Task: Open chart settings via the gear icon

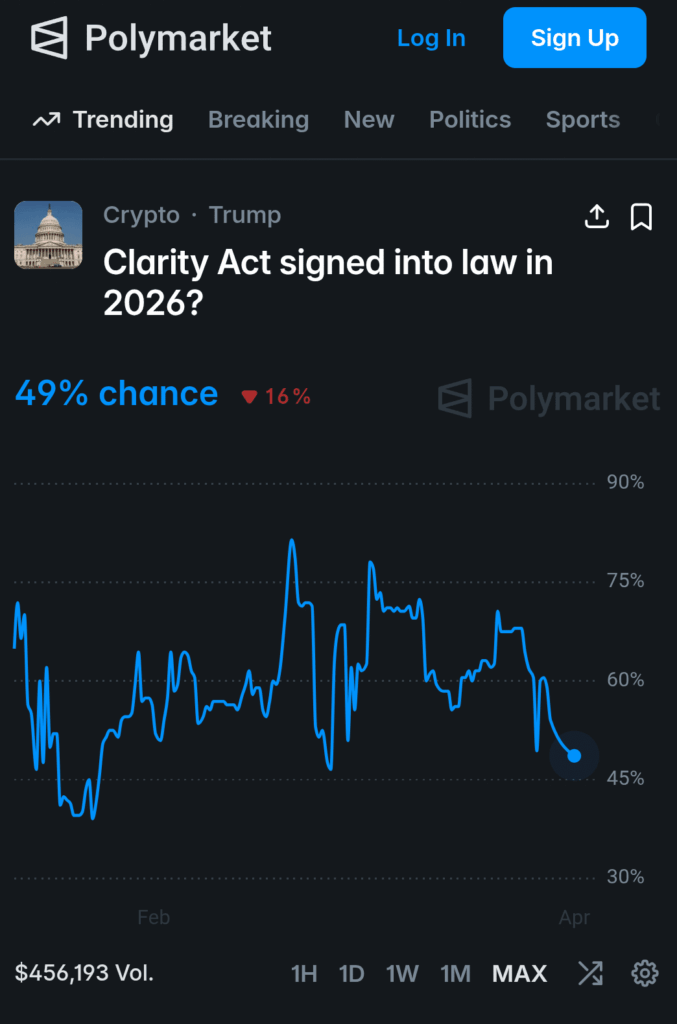Action: pos(645,972)
